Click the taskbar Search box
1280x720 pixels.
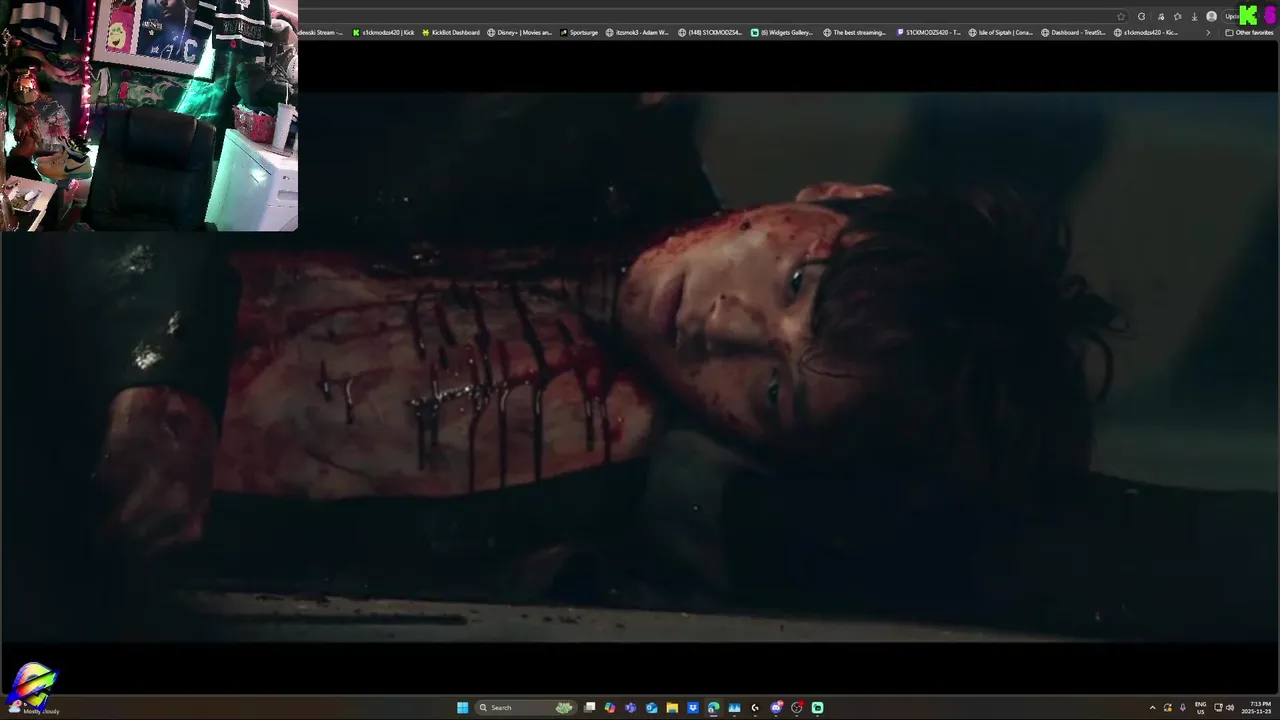[x=527, y=707]
